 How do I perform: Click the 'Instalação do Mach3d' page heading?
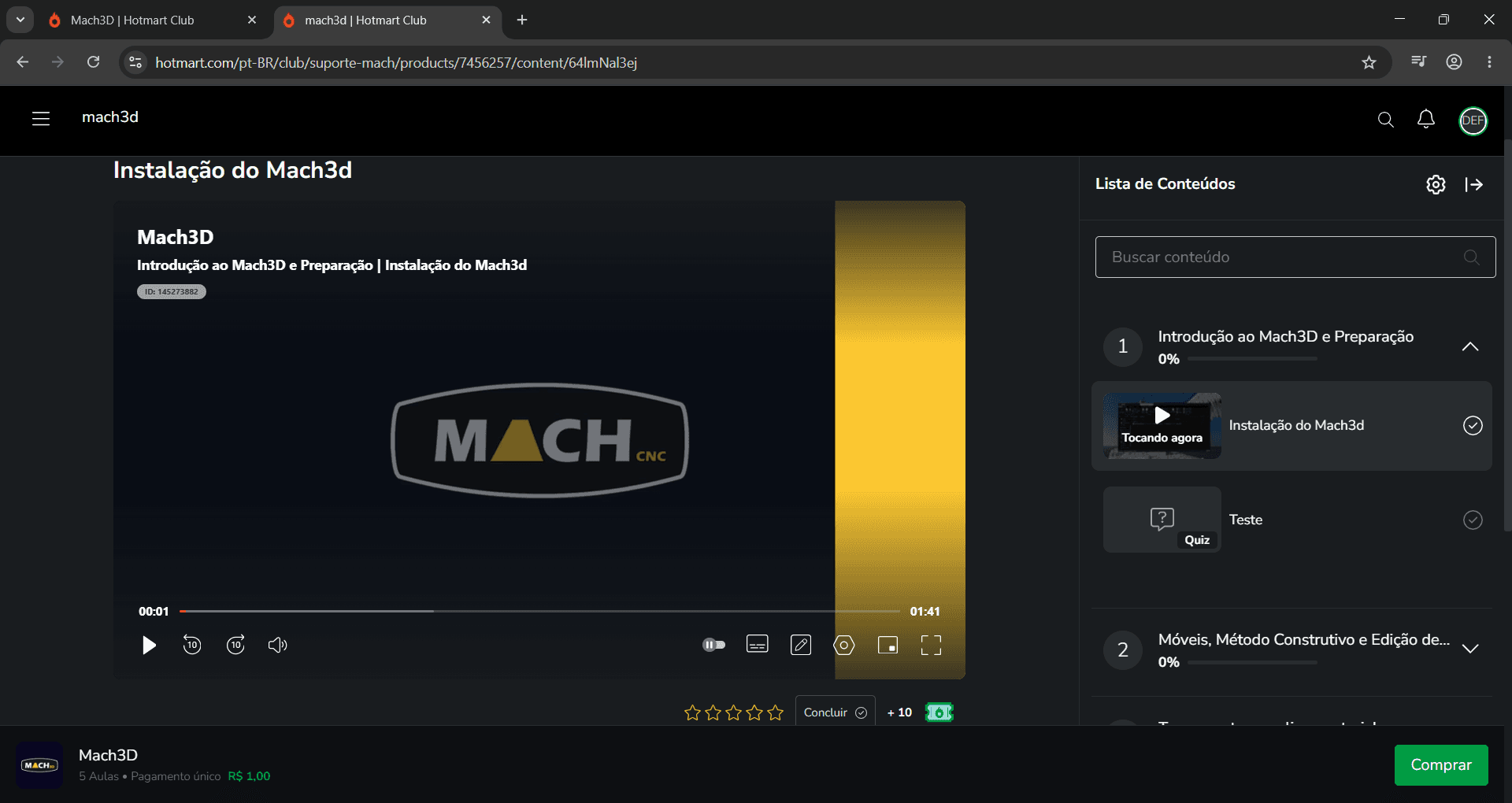232,171
